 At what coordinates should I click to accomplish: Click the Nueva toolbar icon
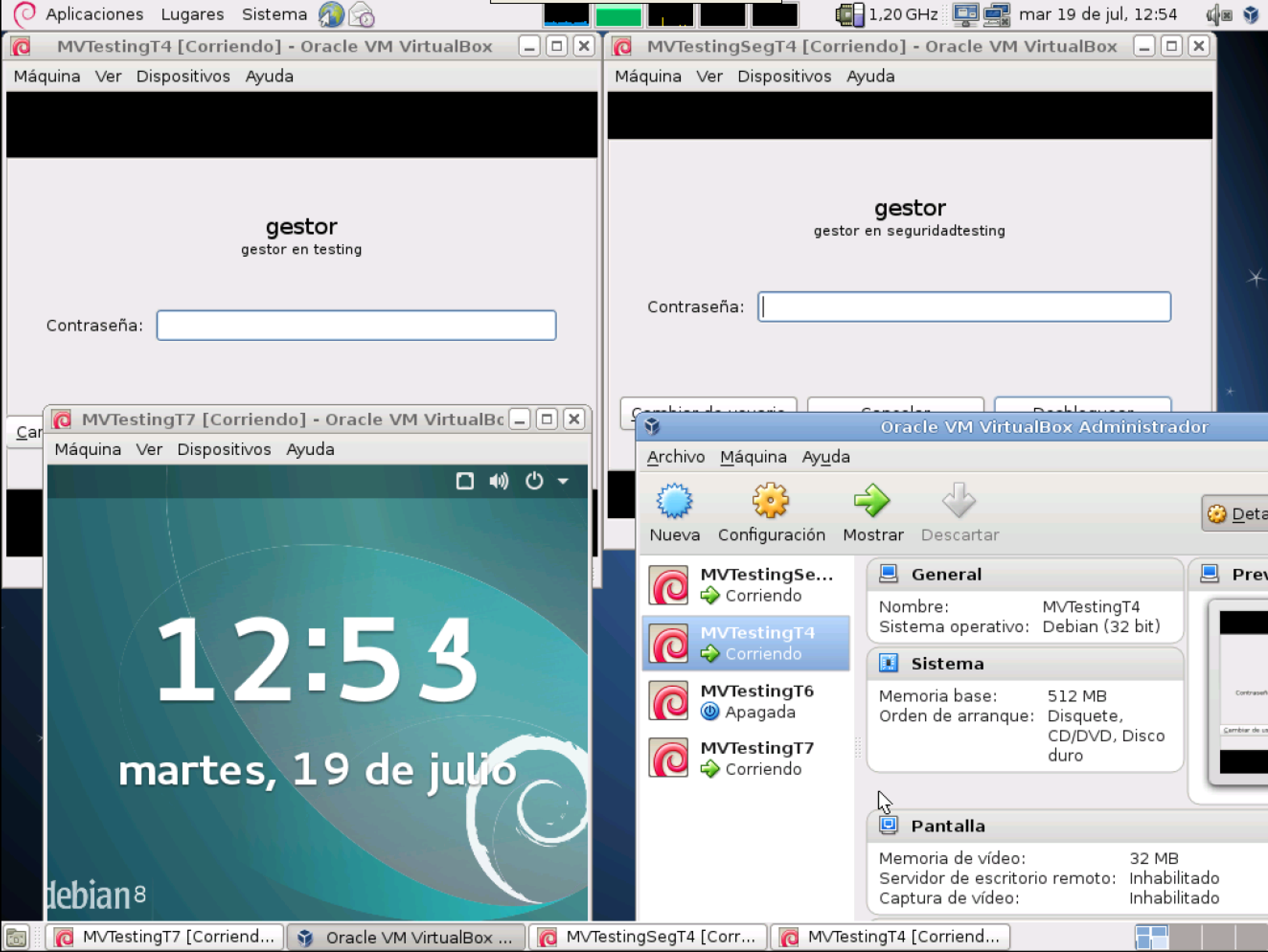click(x=674, y=501)
